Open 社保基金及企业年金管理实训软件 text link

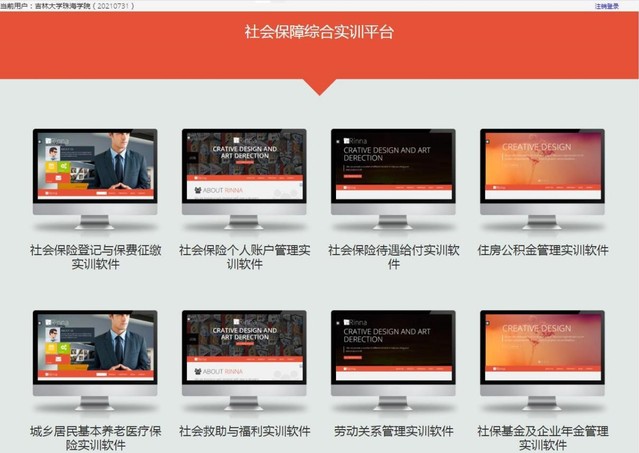542,438
